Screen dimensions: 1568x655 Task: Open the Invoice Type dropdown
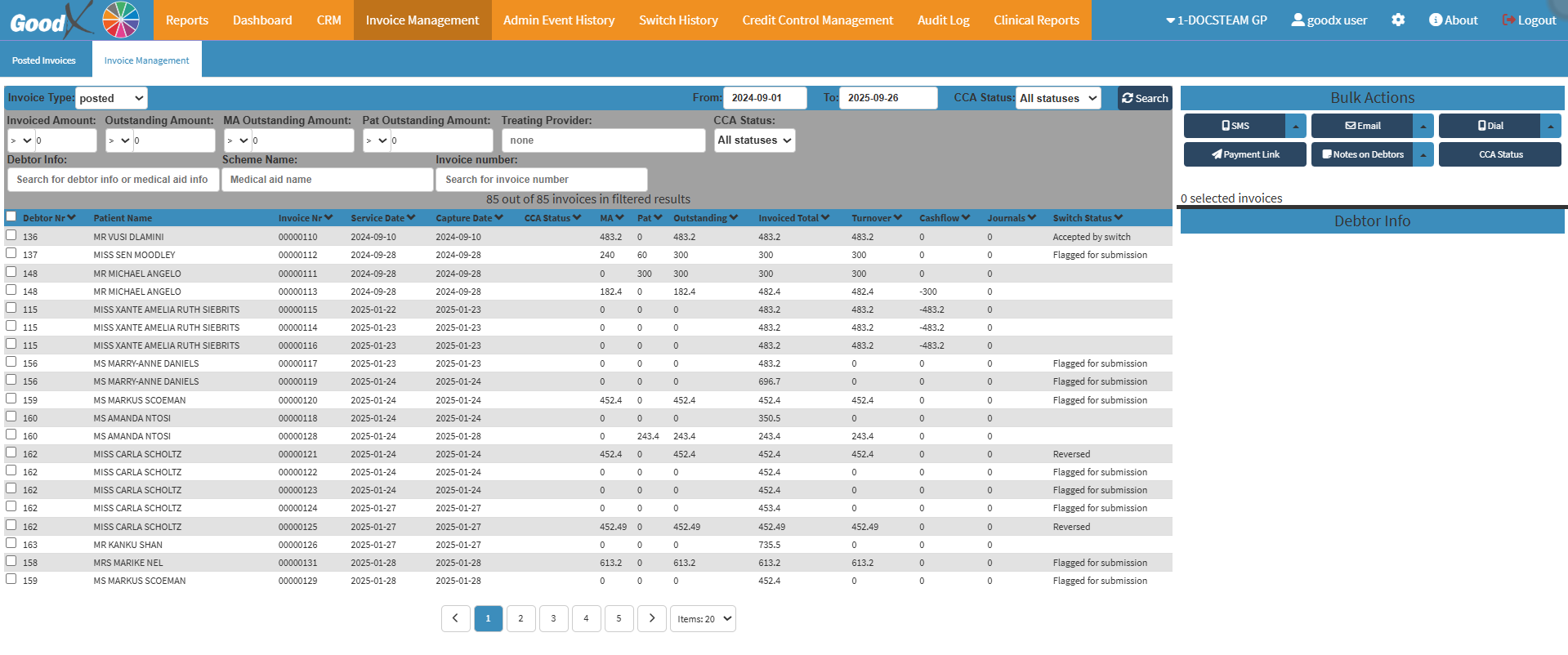tap(111, 98)
